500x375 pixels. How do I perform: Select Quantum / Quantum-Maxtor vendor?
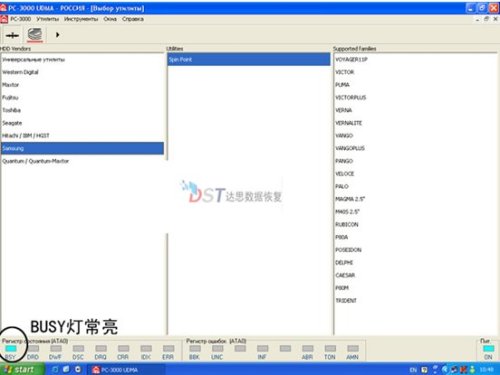tap(82, 161)
